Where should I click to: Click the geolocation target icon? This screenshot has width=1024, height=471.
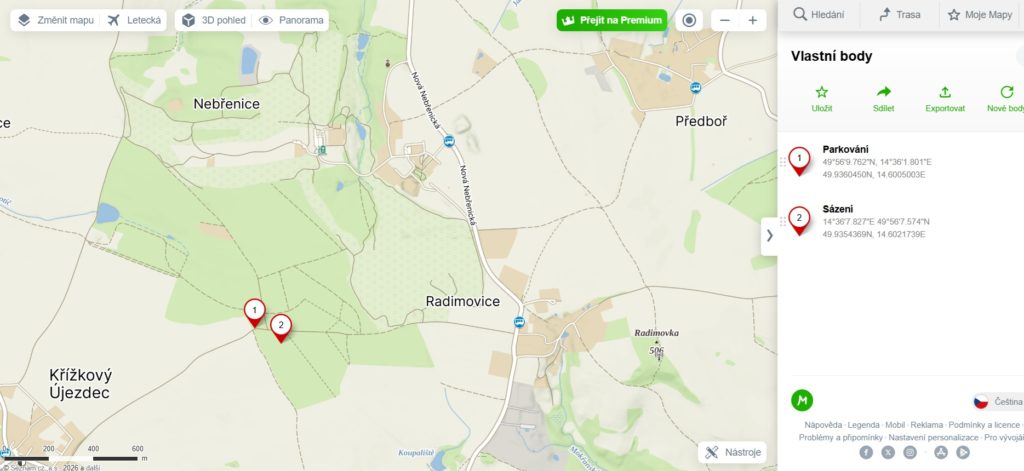[x=689, y=20]
